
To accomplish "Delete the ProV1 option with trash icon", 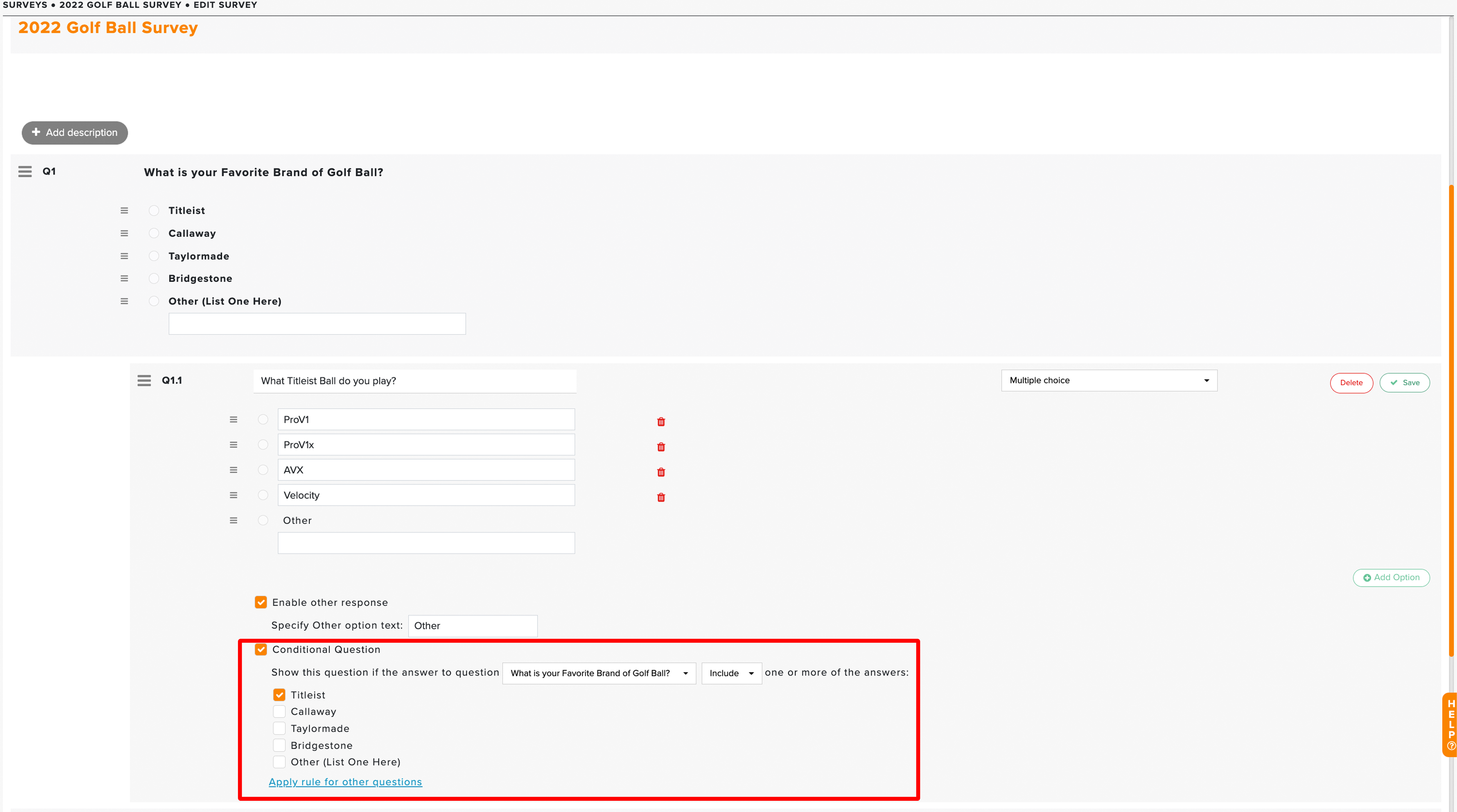I will coord(661,422).
